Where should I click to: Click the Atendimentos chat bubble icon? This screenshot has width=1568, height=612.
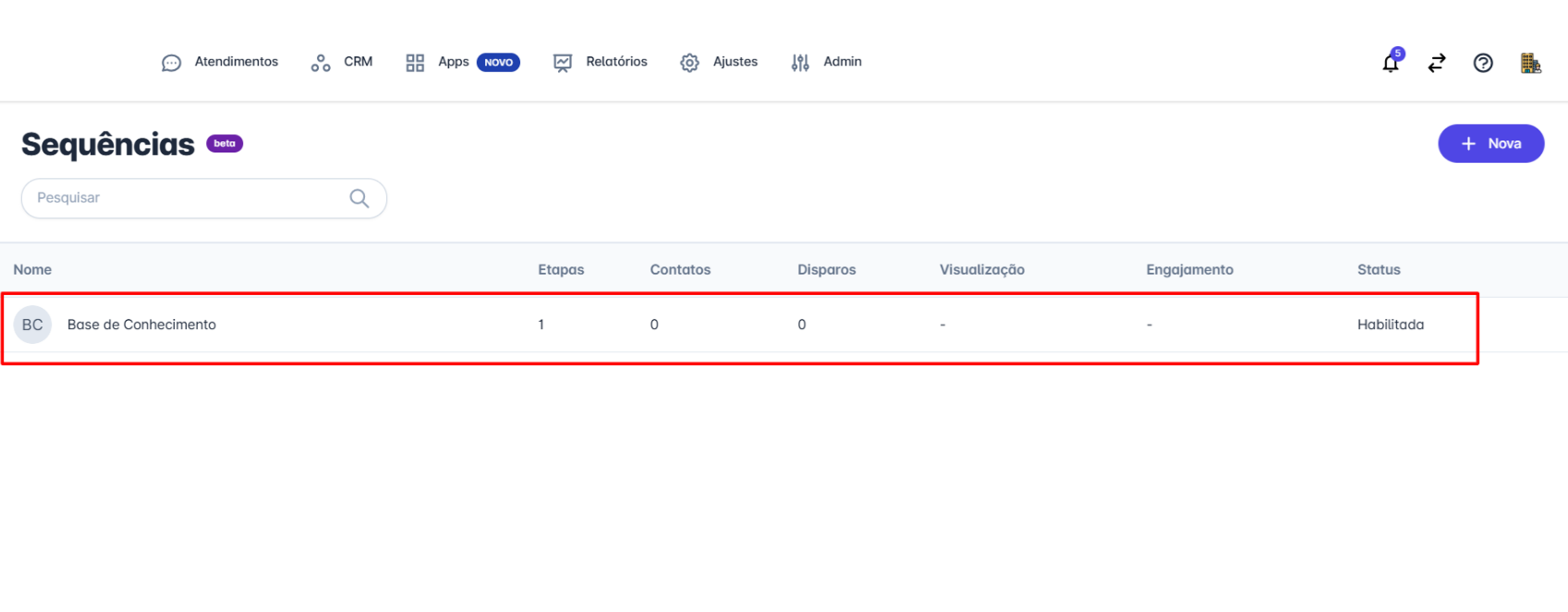click(171, 63)
